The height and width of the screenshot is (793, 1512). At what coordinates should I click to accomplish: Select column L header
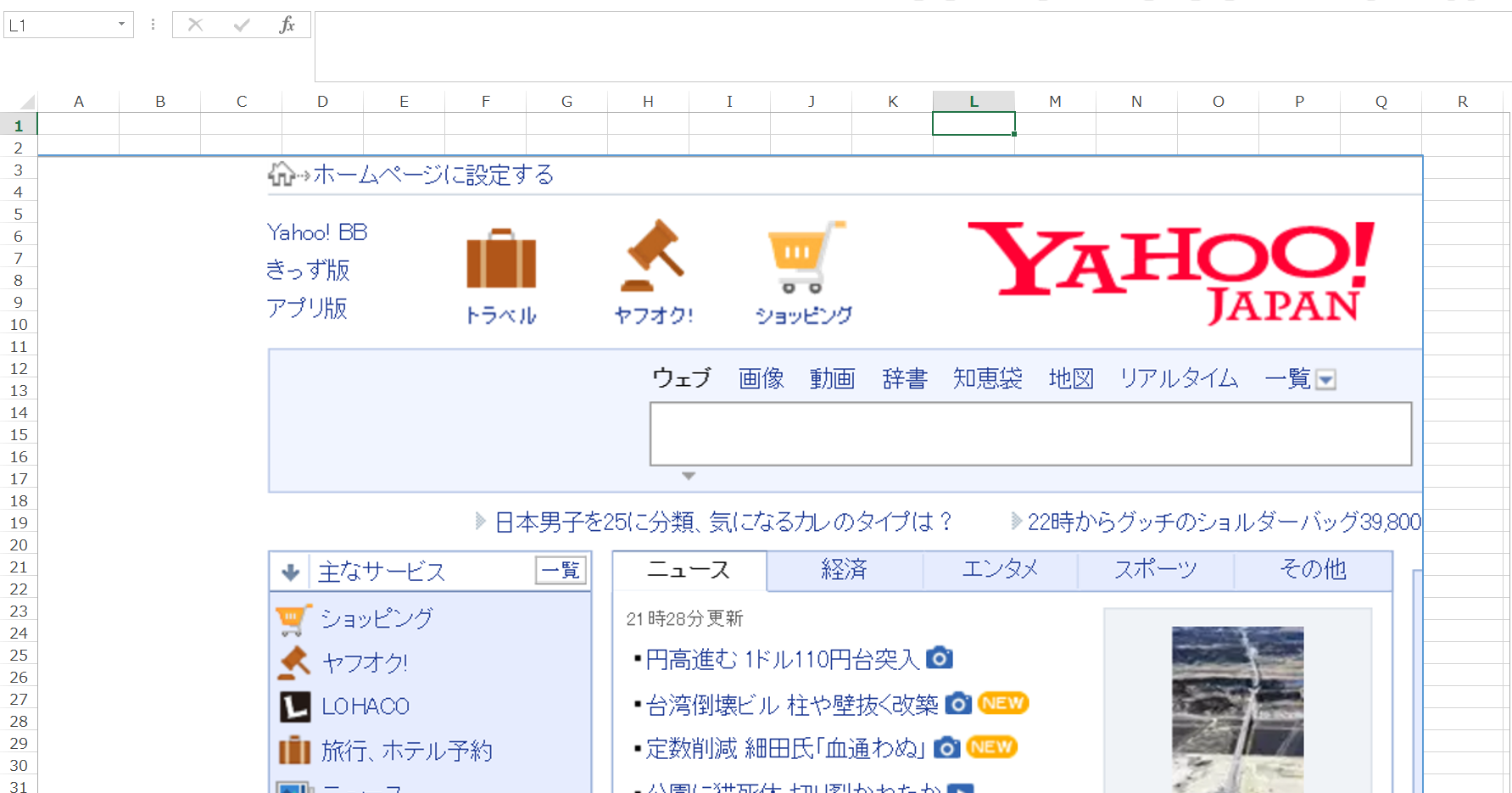point(974,102)
